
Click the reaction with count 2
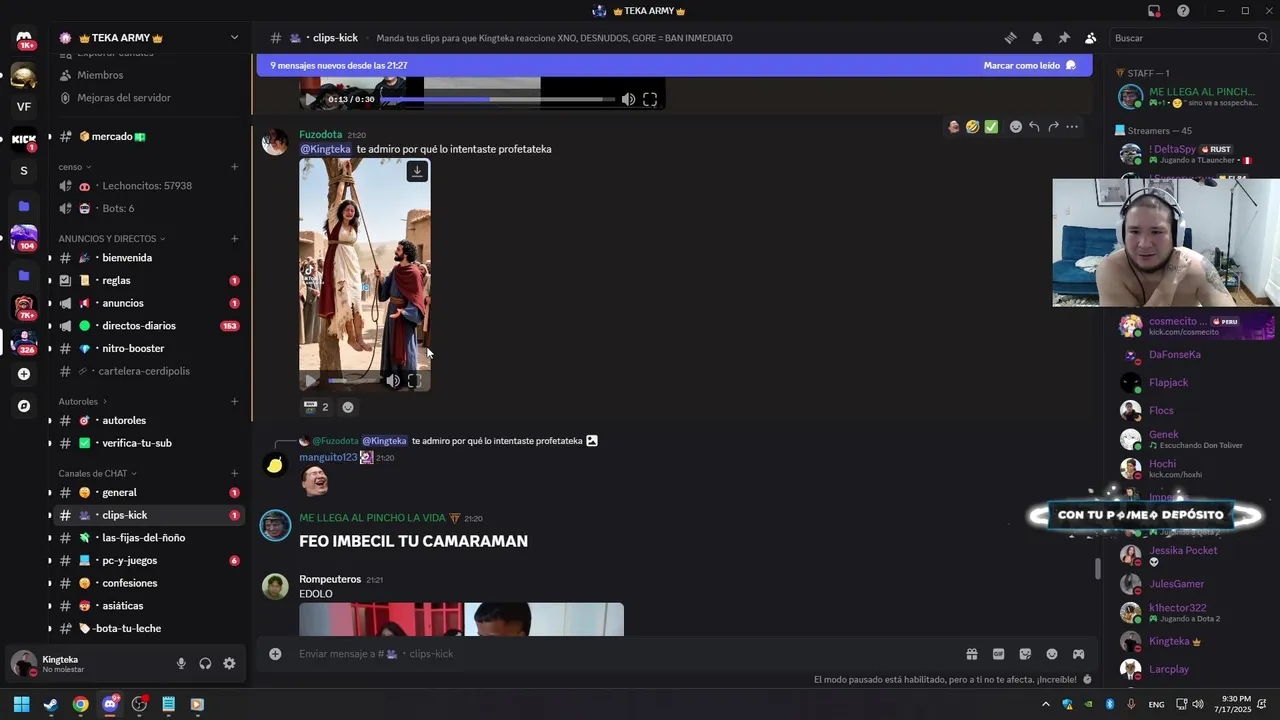(317, 407)
